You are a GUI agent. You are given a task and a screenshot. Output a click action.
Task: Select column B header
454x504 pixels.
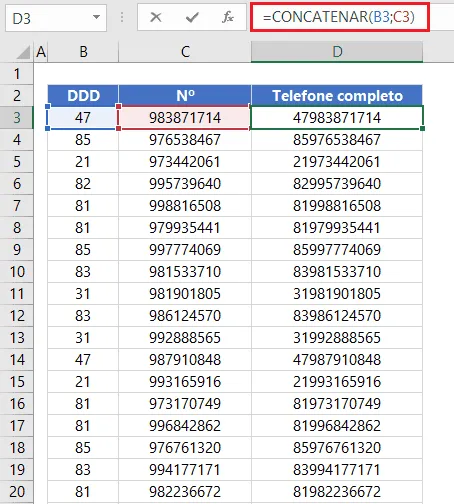tap(83, 52)
